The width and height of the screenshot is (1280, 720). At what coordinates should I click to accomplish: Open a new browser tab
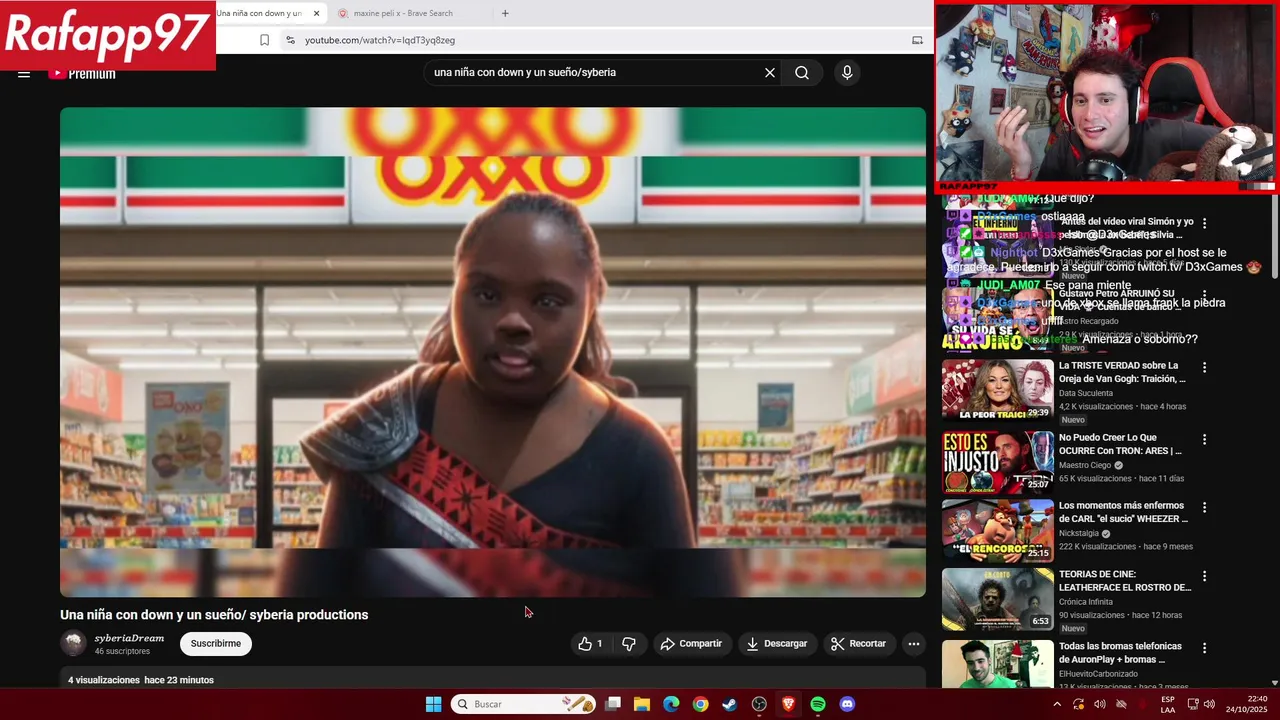(505, 13)
